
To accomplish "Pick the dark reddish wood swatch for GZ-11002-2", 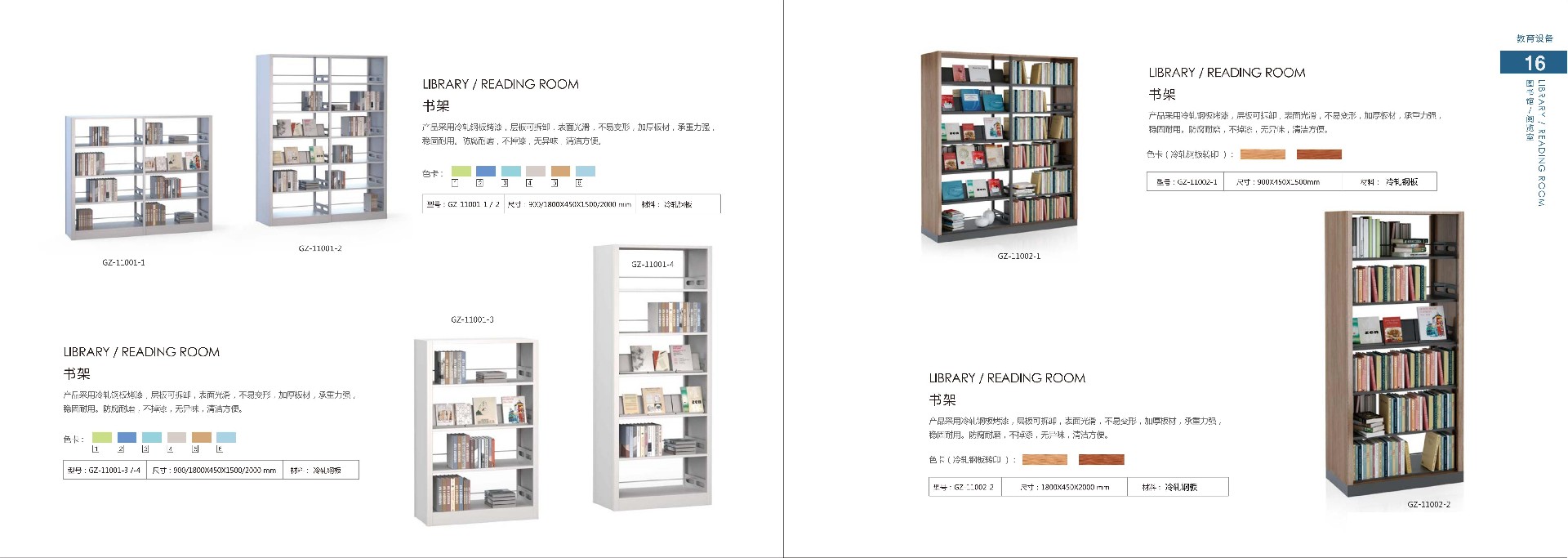I will pos(1101,460).
